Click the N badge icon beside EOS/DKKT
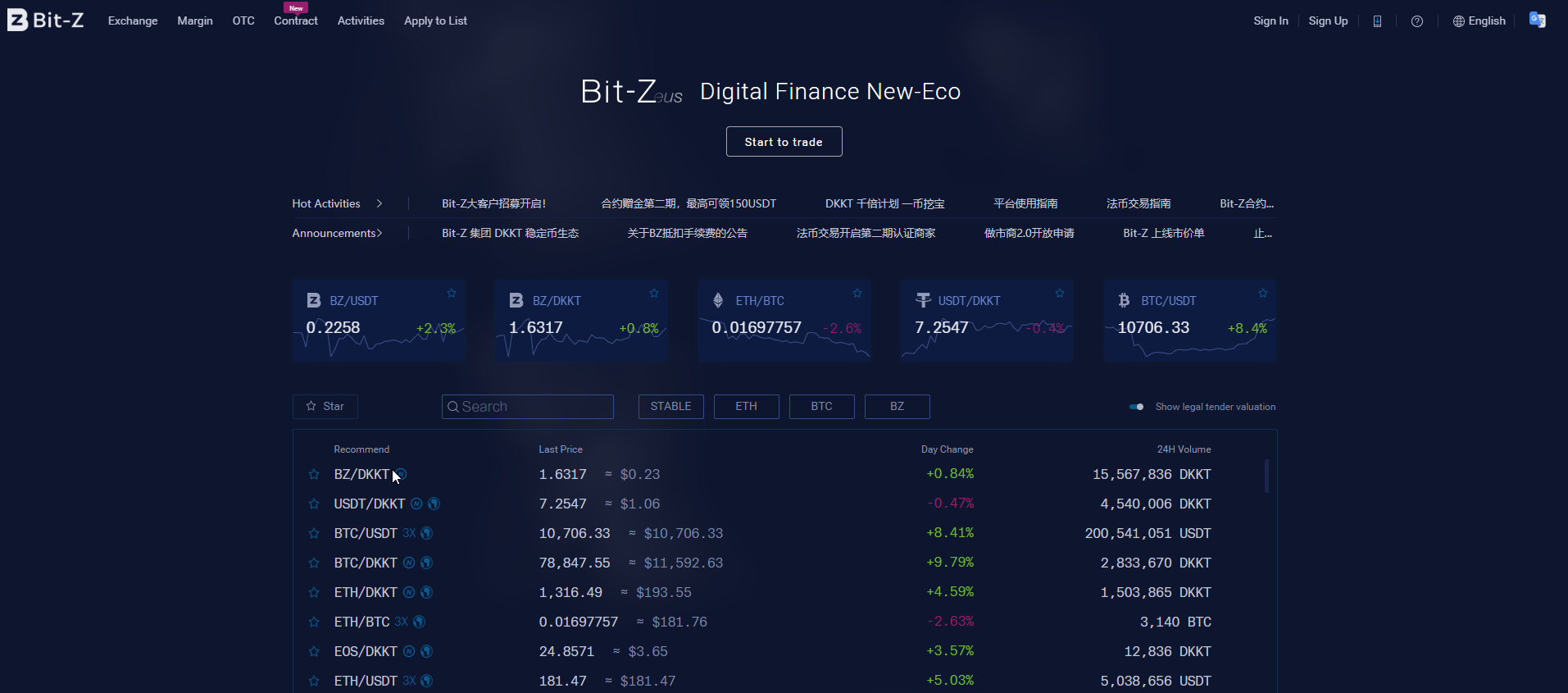Image resolution: width=1568 pixels, height=693 pixels. pyautogui.click(x=409, y=651)
